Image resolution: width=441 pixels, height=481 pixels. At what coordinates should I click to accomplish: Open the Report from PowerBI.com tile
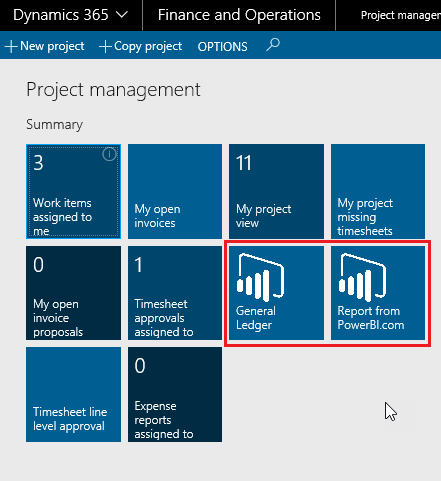tap(378, 293)
